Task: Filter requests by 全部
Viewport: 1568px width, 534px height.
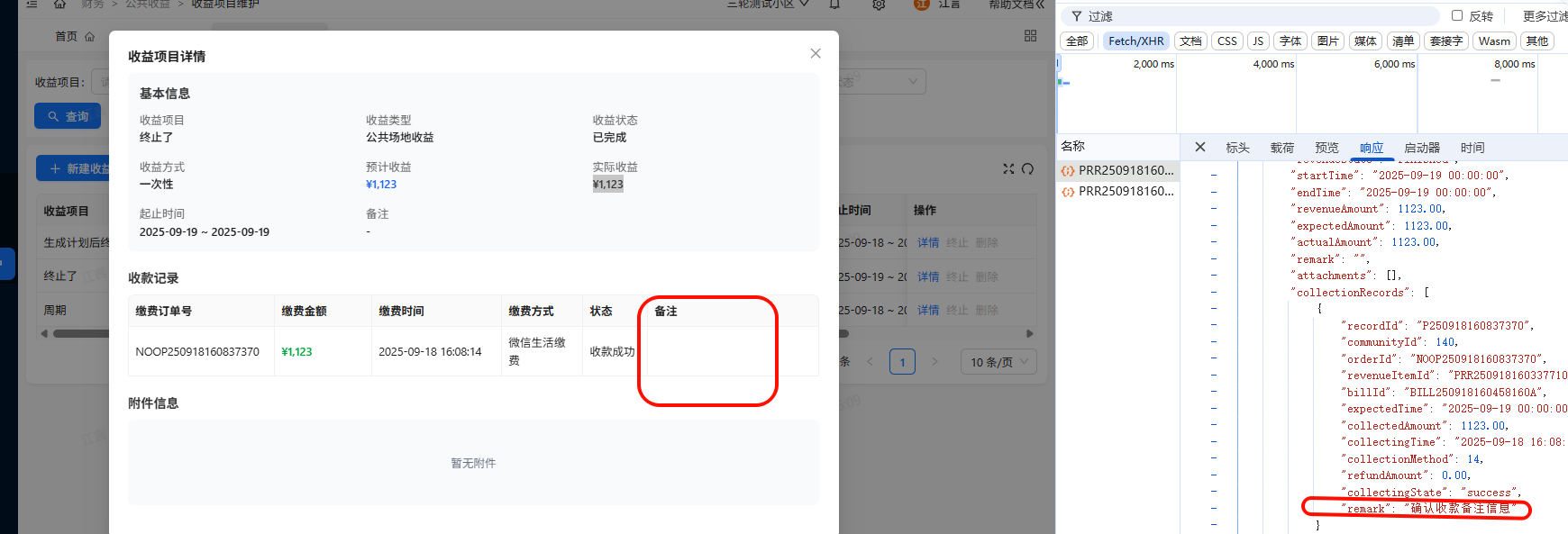Action: [x=1077, y=41]
